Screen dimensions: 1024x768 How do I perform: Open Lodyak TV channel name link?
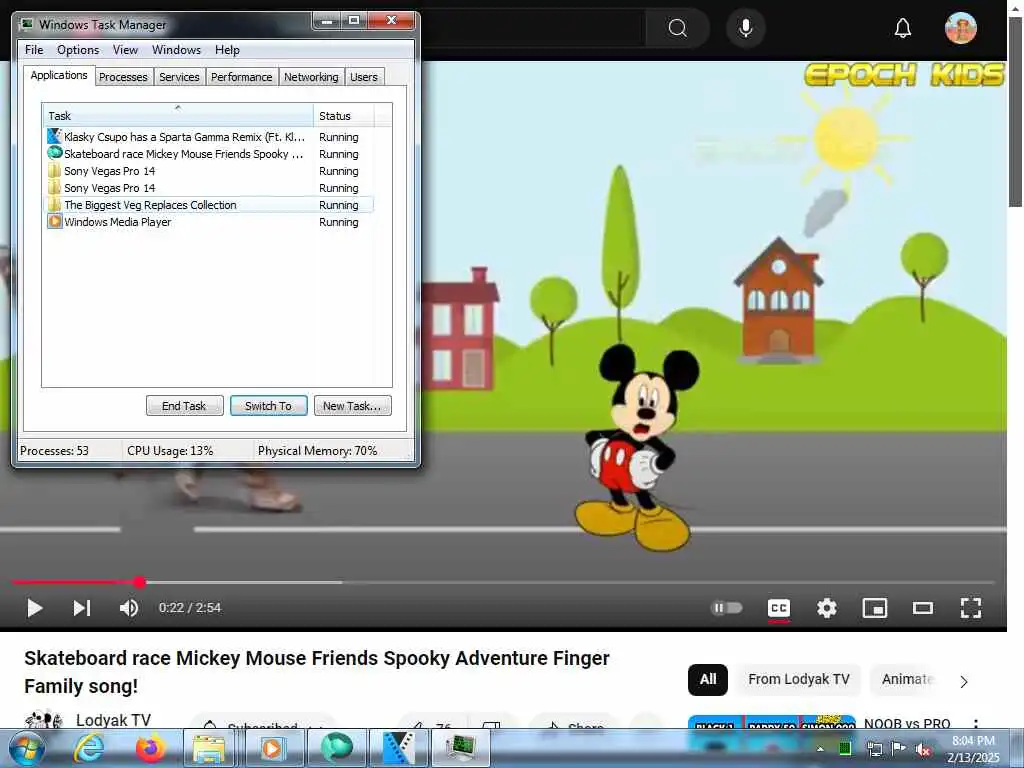point(114,720)
